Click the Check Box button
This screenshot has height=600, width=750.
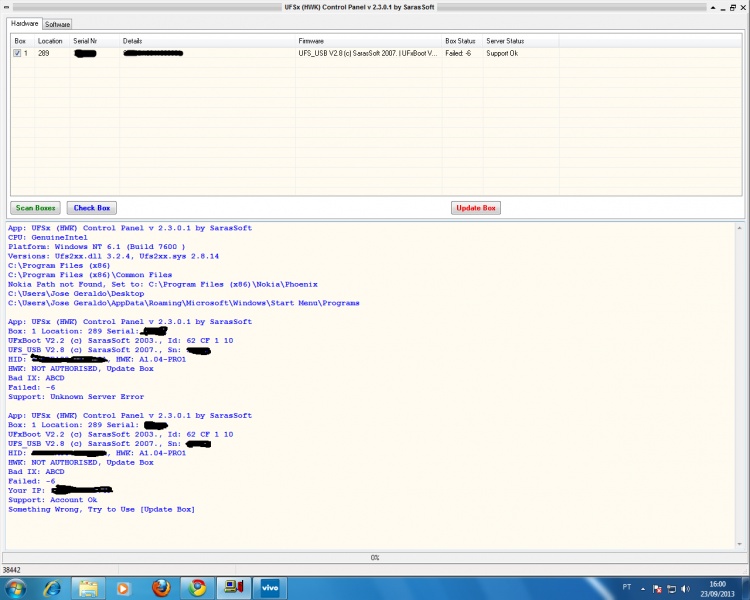click(x=92, y=208)
